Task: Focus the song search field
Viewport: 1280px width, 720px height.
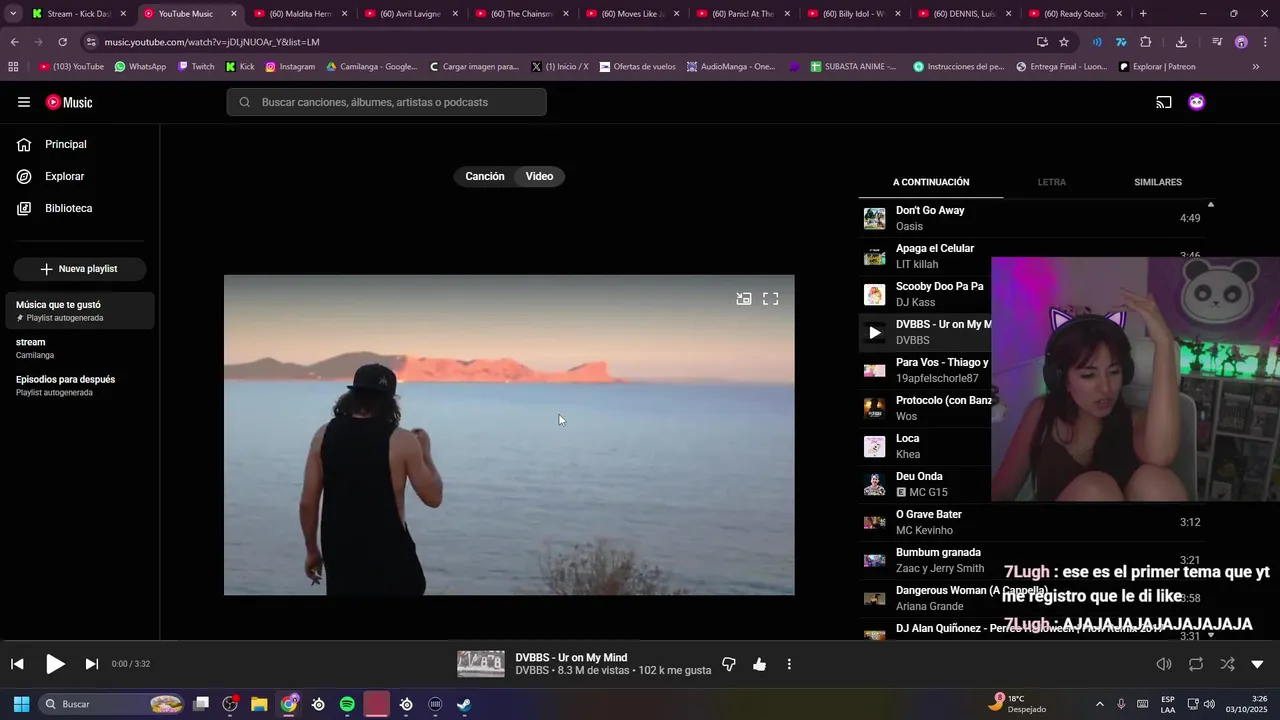Action: pyautogui.click(x=386, y=102)
